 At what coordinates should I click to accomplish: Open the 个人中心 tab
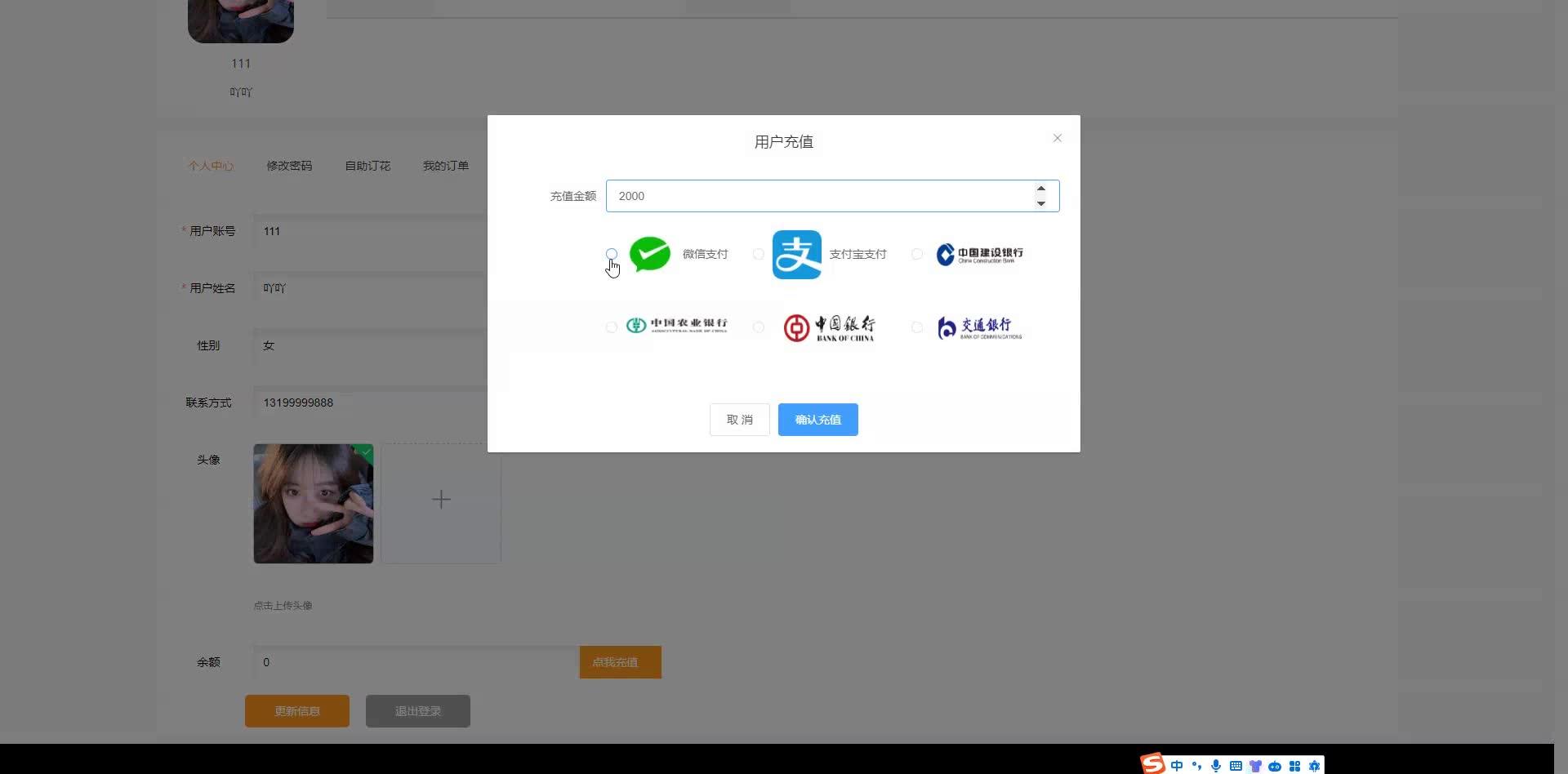[x=211, y=166]
